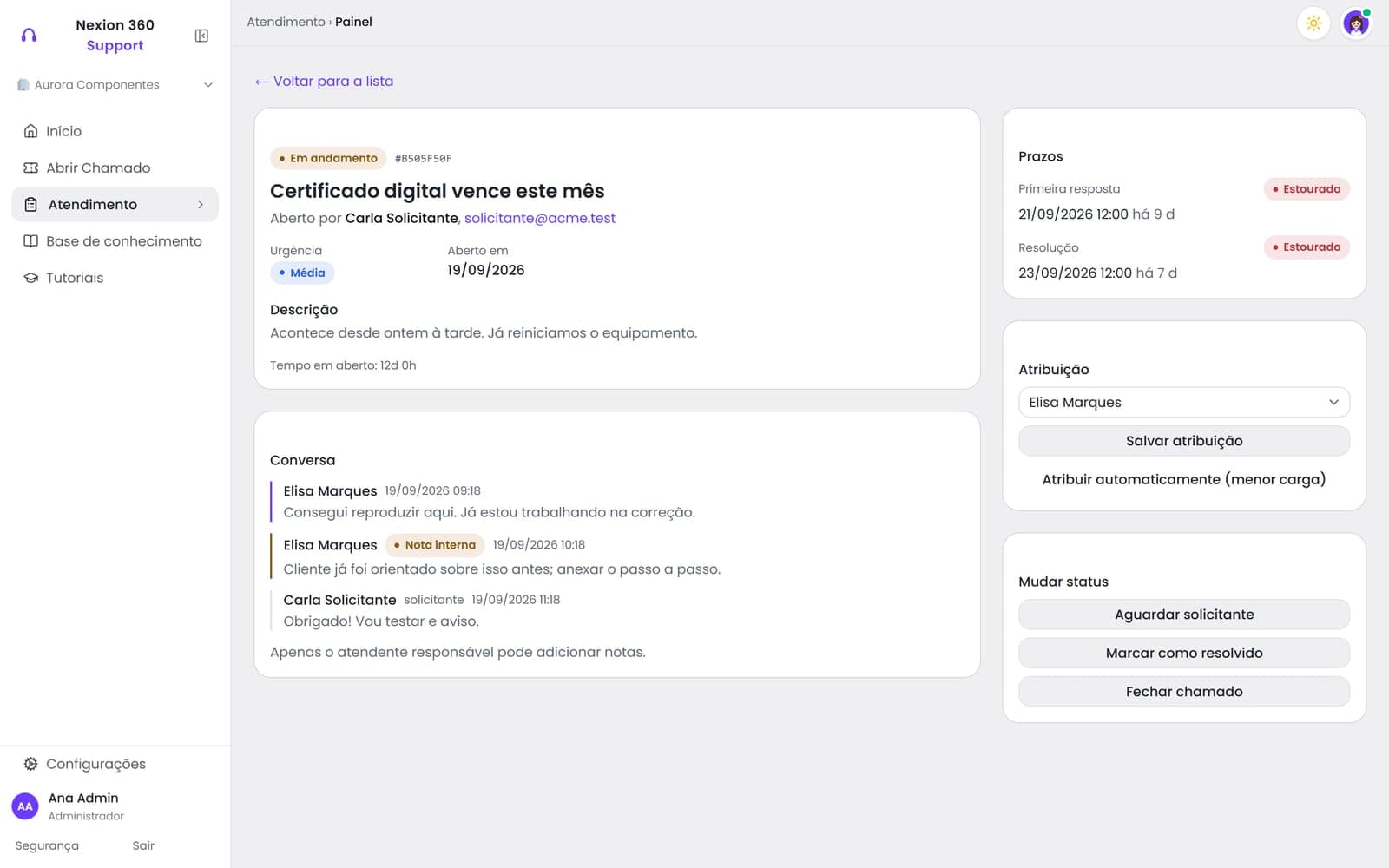This screenshot has width=1389, height=868.
Task: Click the Aurora Componentes building icon
Action: coord(23,85)
